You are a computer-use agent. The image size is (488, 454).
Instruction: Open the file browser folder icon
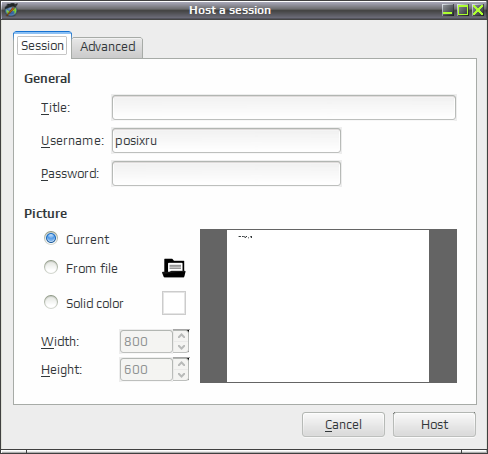click(174, 268)
